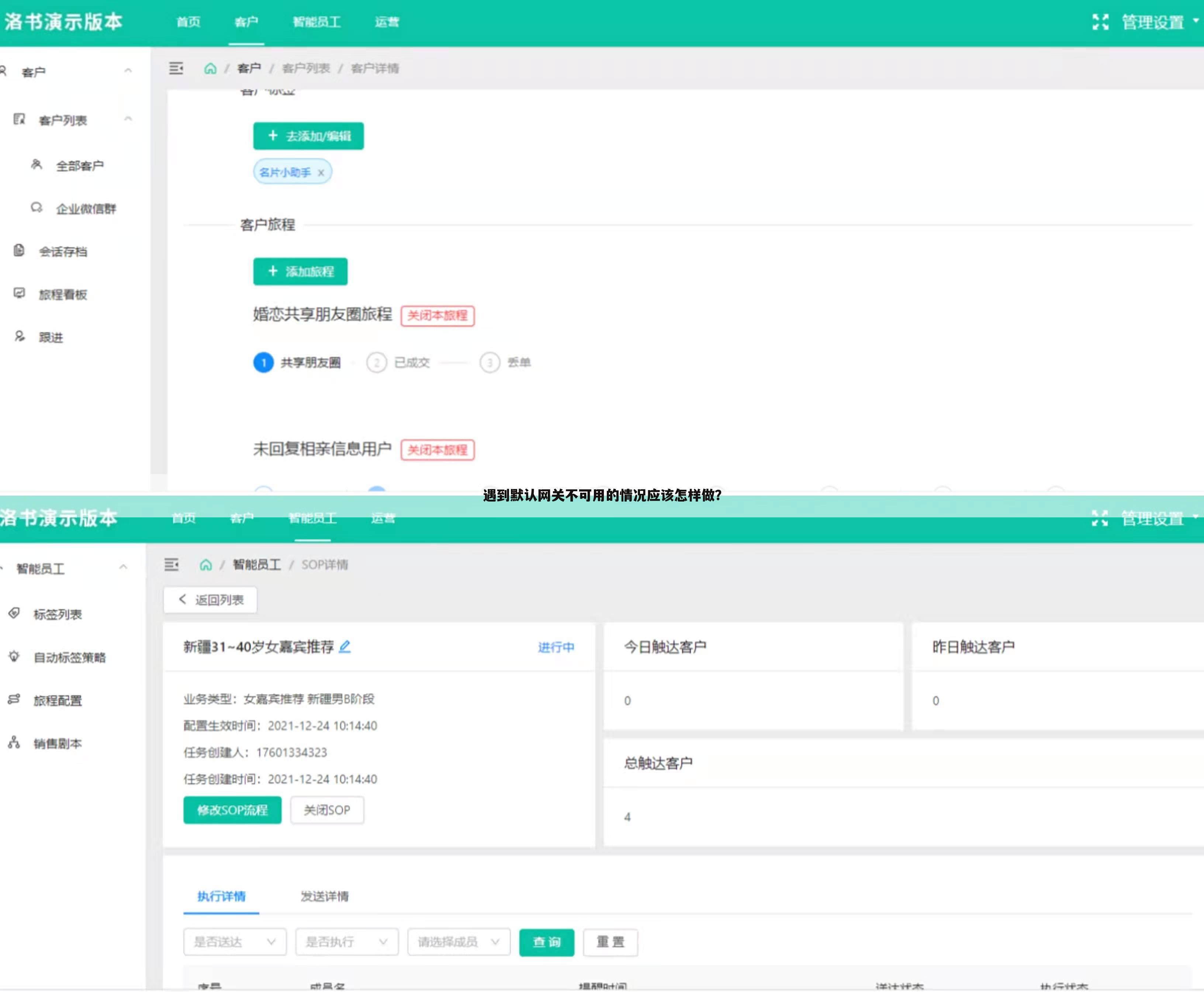Click 关闭本旅程 for 婚恋共享朋友圈旅程
Viewport: 1204px width, 992px height.
[x=437, y=315]
